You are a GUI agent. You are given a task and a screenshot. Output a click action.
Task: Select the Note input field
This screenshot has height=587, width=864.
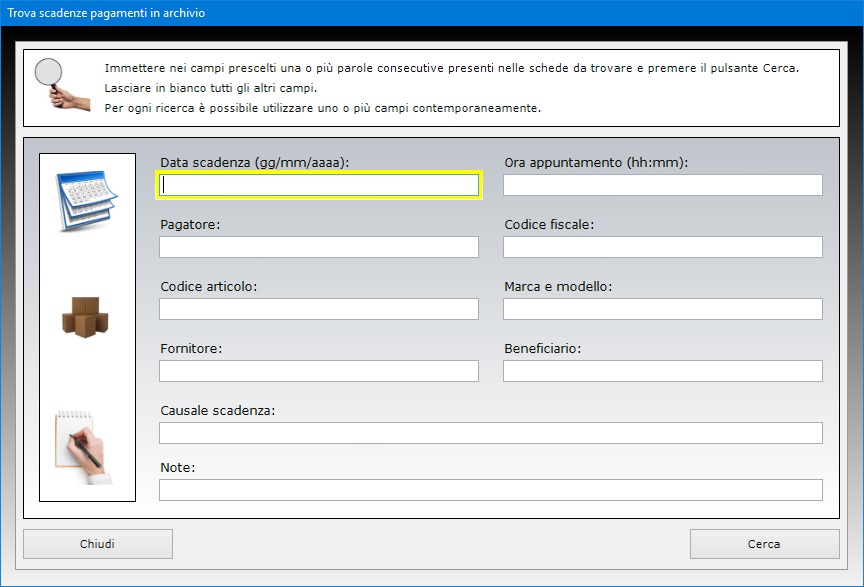pyautogui.click(x=490, y=490)
